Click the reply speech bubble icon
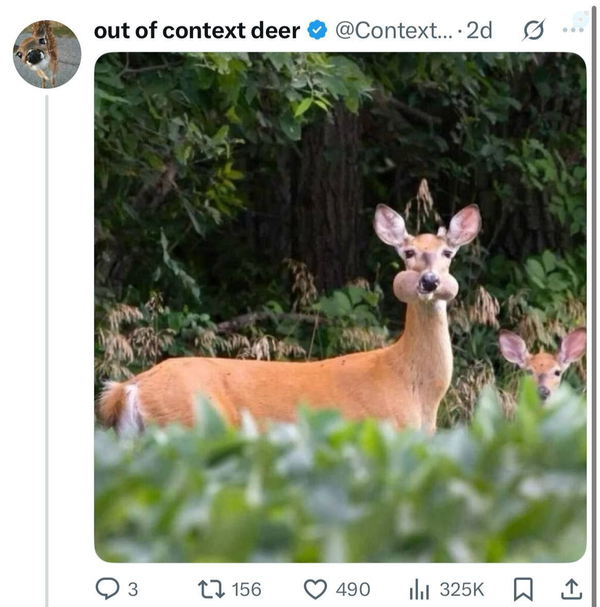600x607 pixels. [x=106, y=589]
